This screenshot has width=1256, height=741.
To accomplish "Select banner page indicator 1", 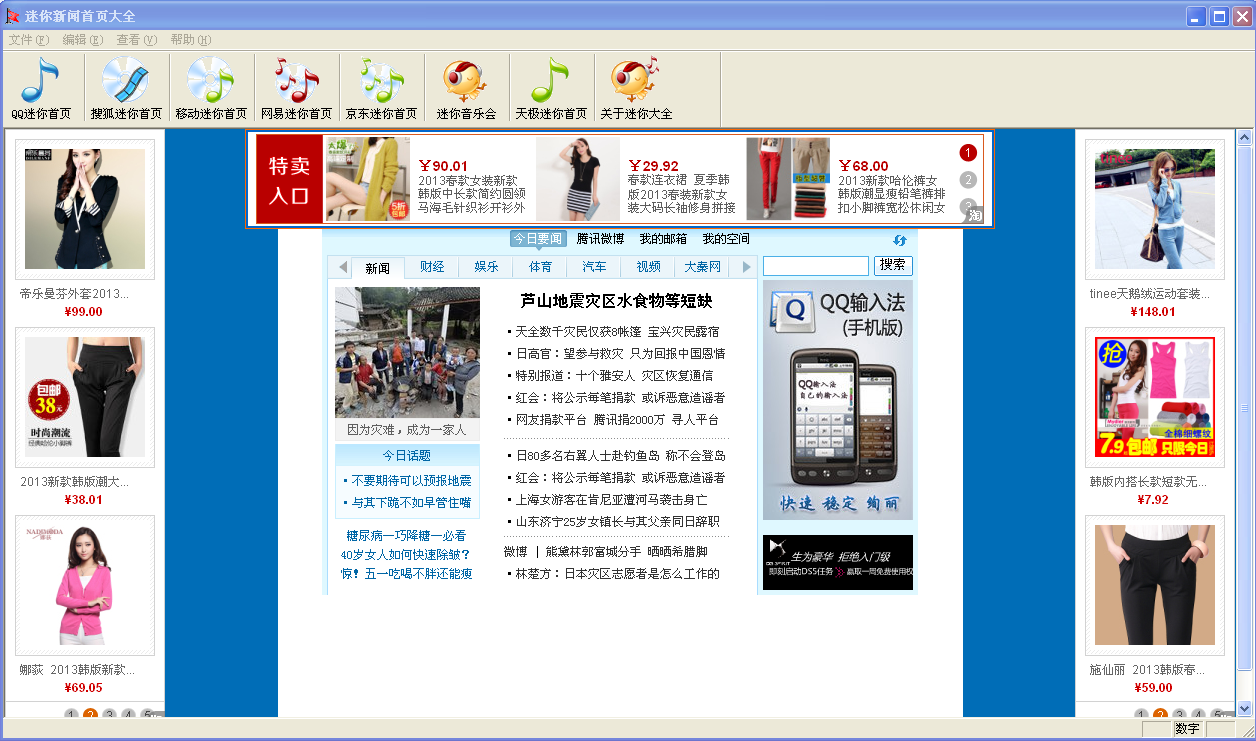I will [968, 153].
